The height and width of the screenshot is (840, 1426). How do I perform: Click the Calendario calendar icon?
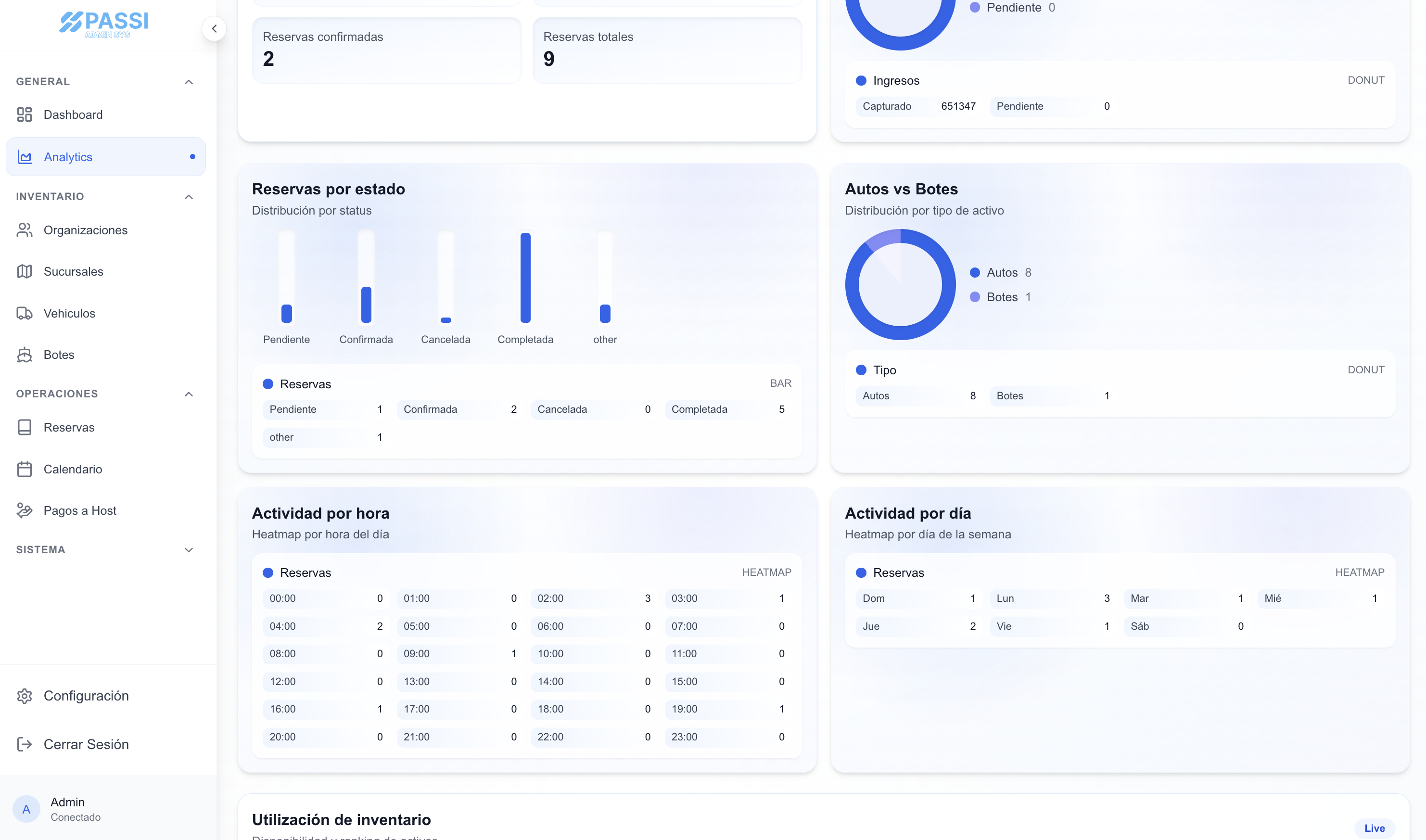[x=25, y=469]
